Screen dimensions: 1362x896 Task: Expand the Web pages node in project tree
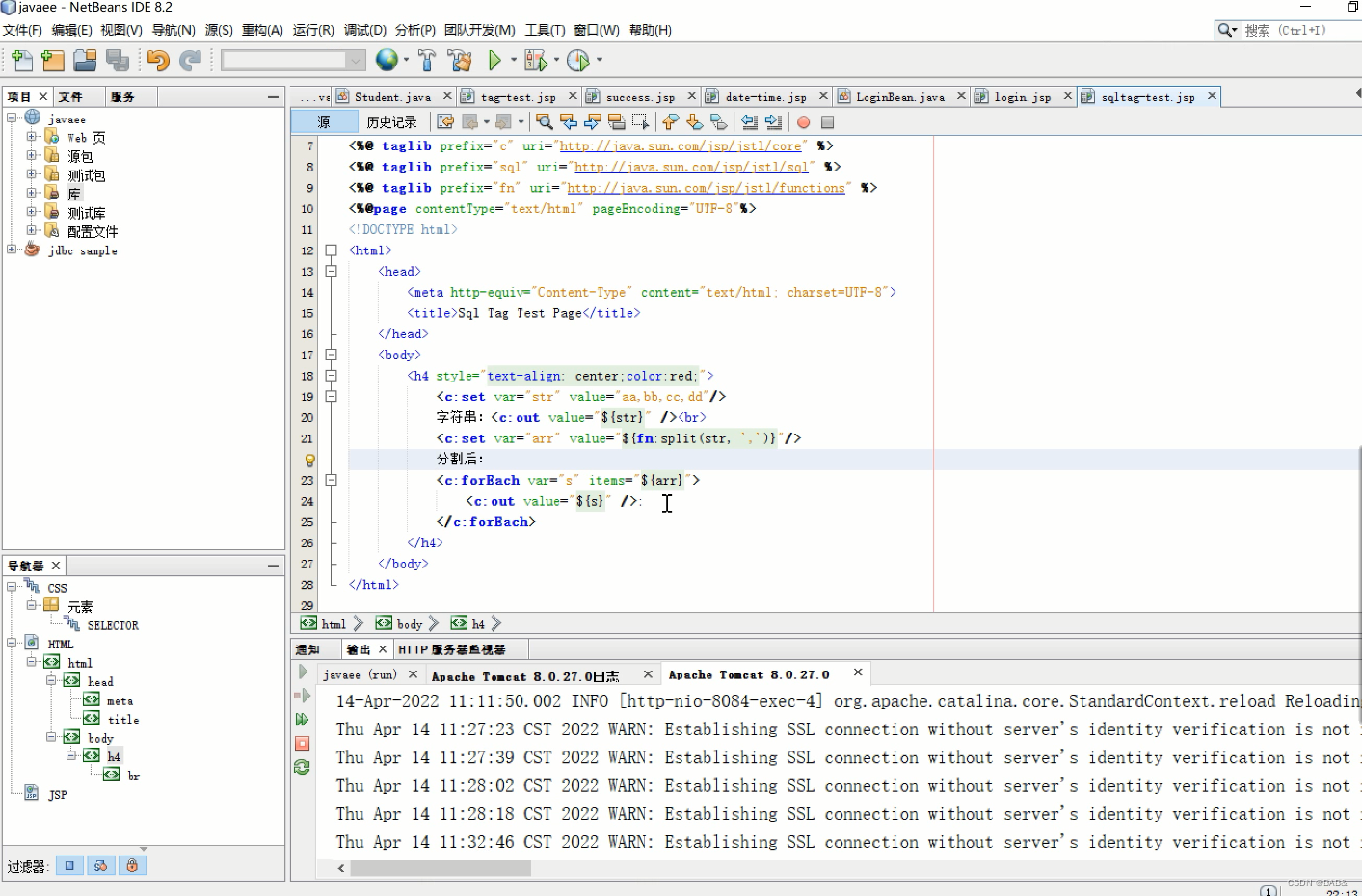pyautogui.click(x=31, y=137)
